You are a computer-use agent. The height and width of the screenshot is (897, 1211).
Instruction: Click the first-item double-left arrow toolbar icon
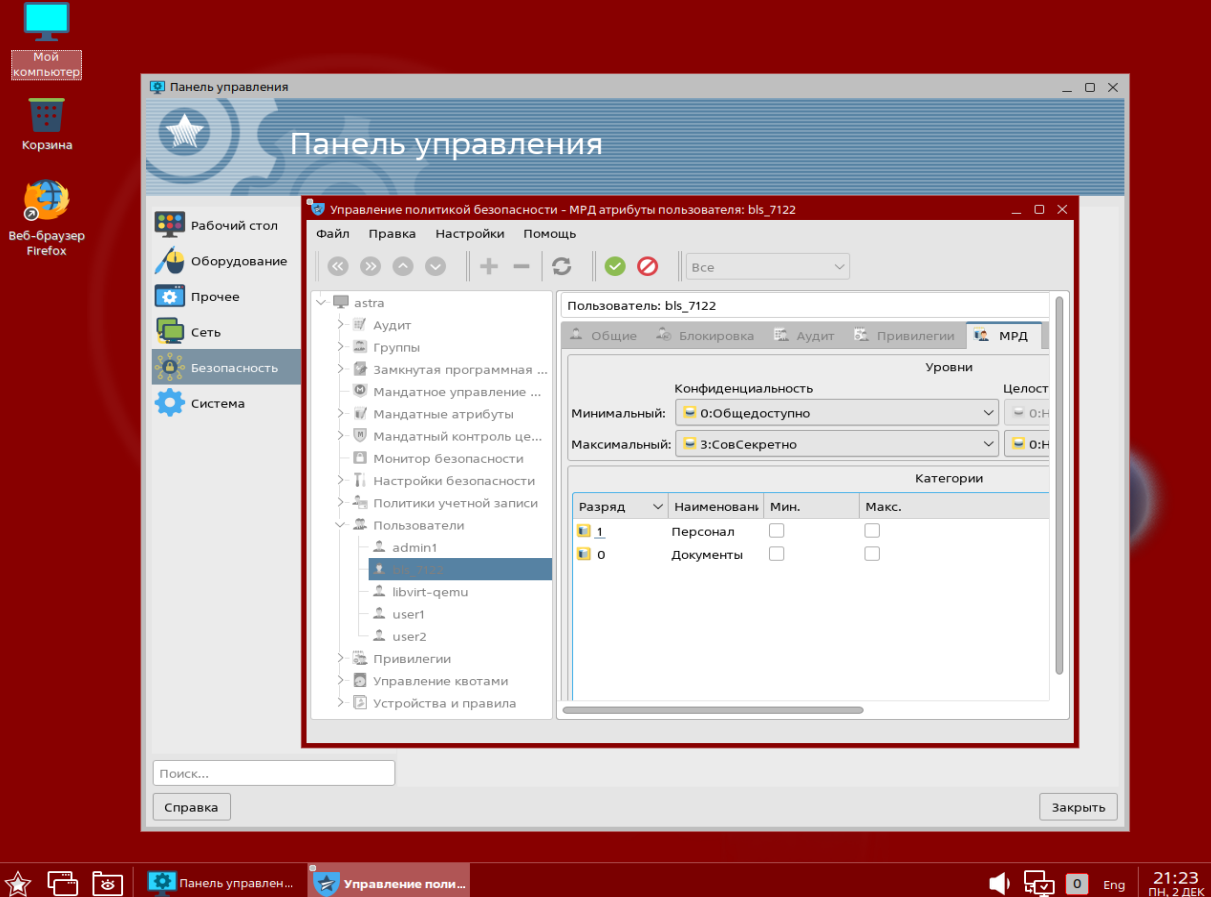(338, 266)
